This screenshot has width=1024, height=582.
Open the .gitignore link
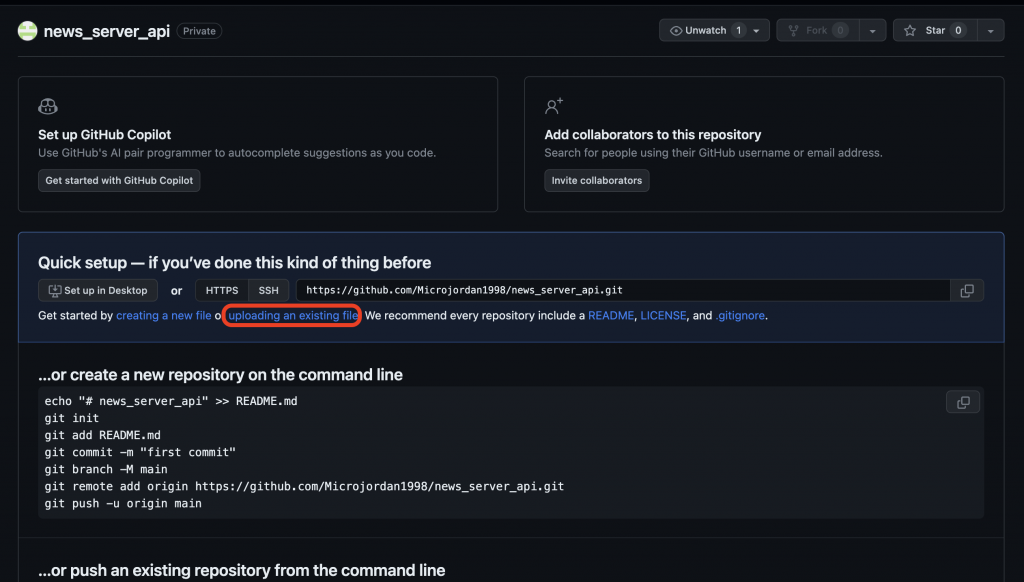pos(740,315)
